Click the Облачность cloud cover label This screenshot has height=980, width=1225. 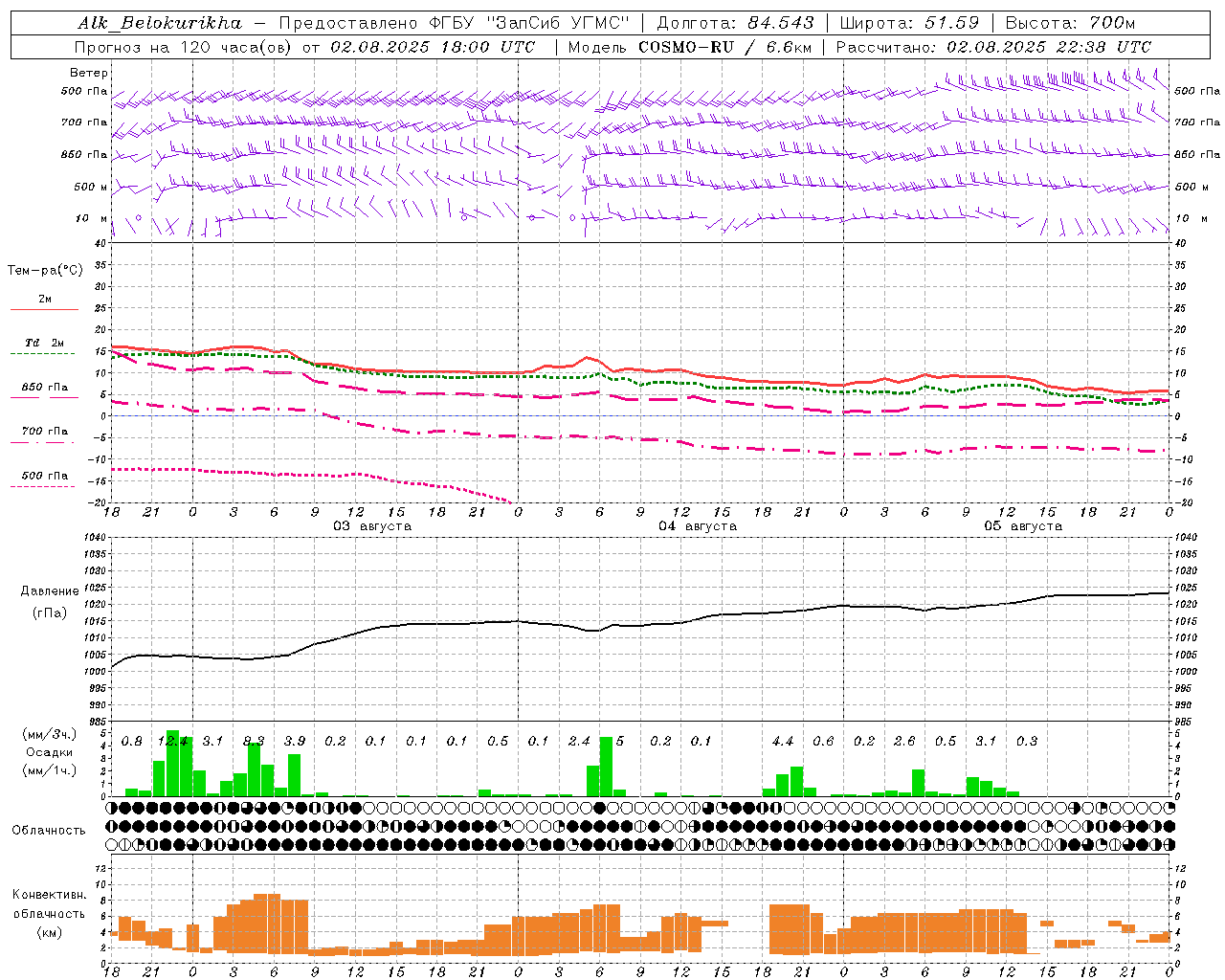49,830
